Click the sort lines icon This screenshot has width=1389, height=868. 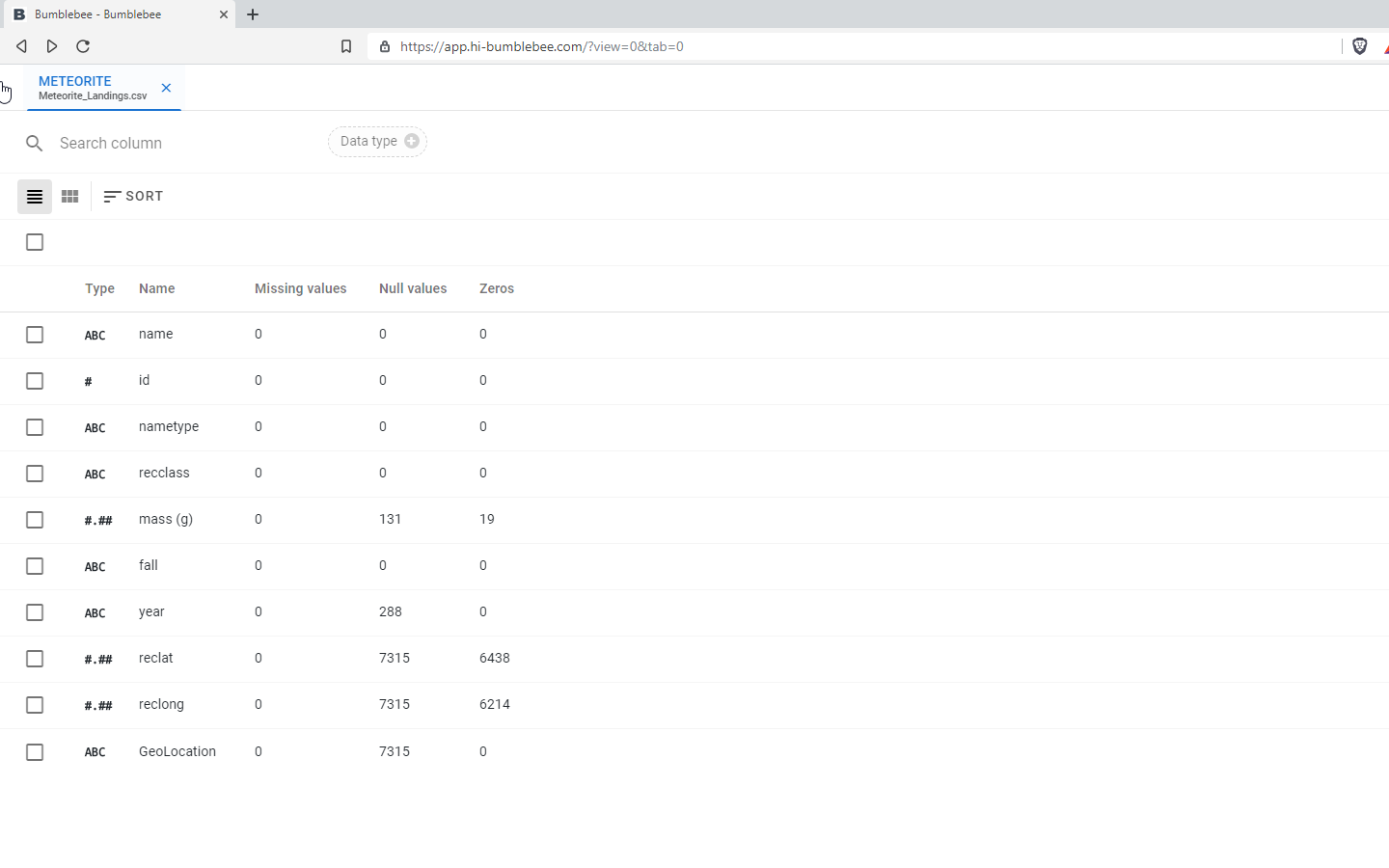pos(112,197)
